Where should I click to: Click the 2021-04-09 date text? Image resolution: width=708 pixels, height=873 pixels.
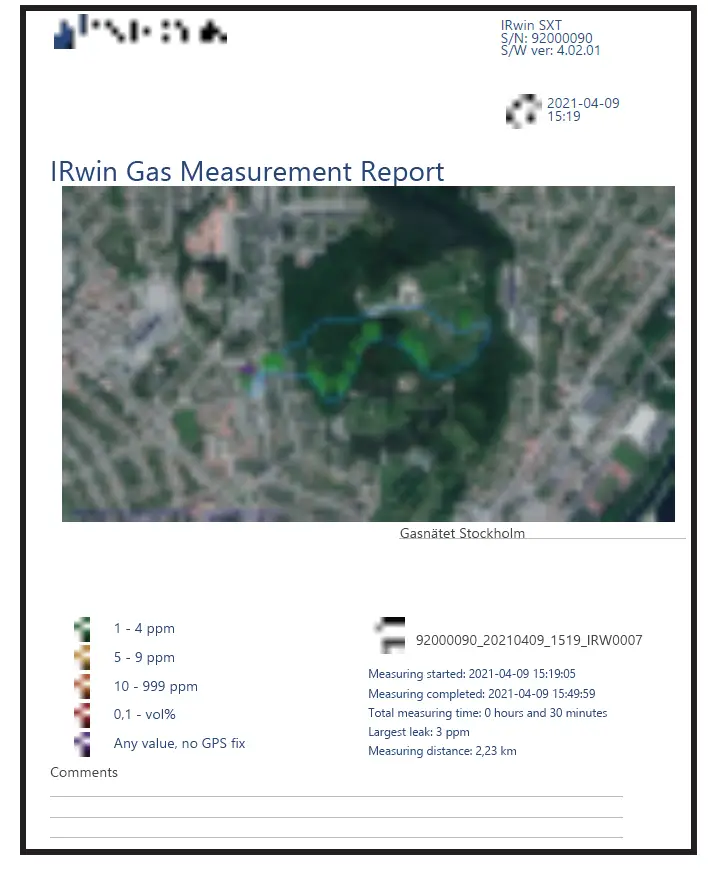click(x=583, y=103)
